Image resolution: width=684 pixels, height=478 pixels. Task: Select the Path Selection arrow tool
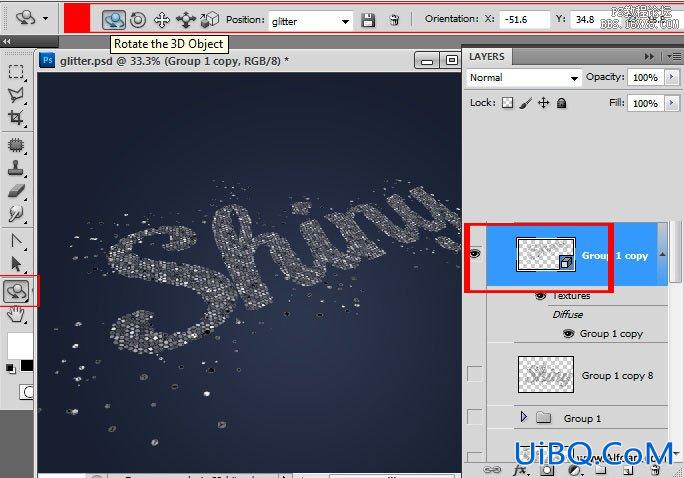(16, 264)
